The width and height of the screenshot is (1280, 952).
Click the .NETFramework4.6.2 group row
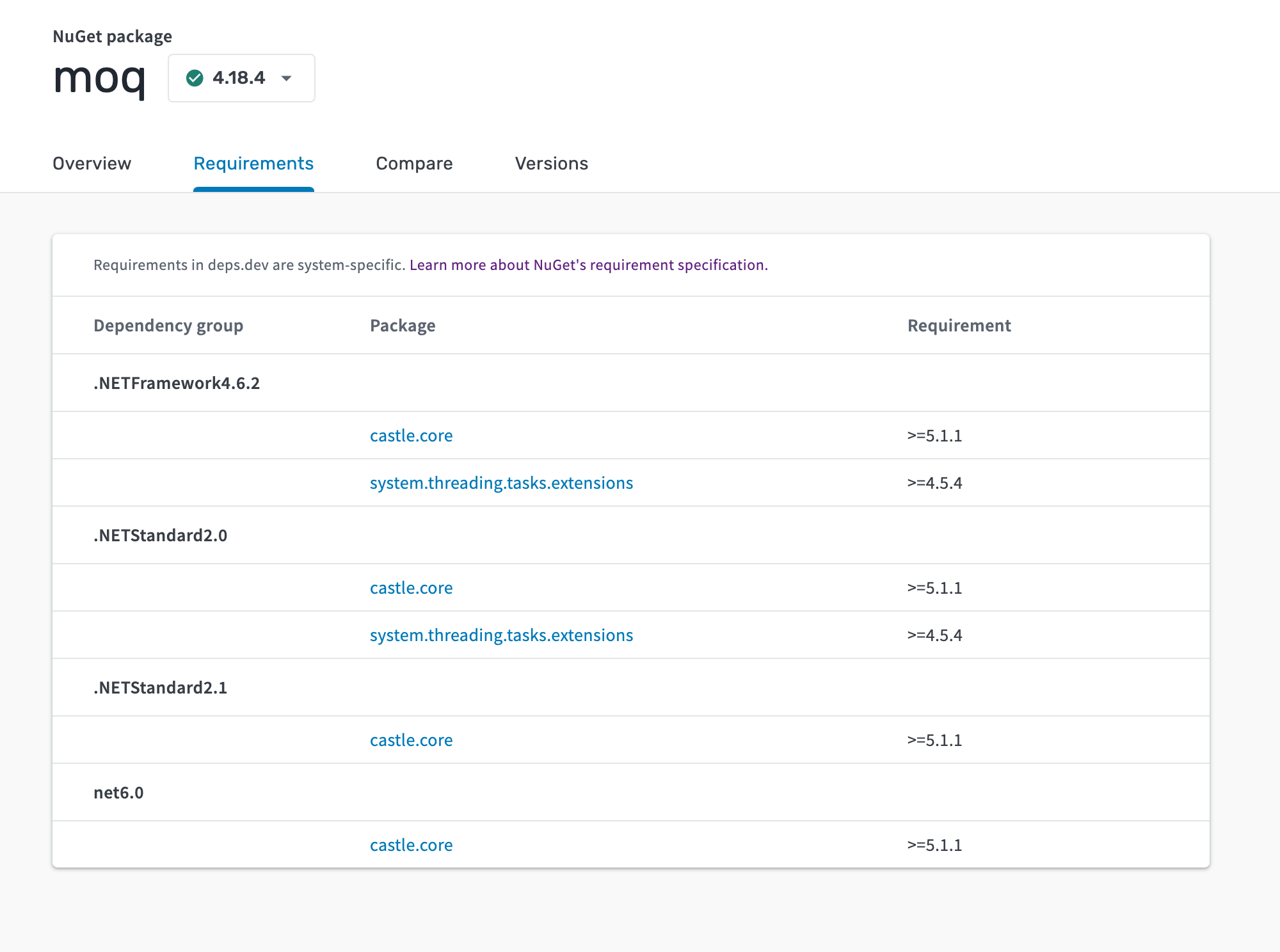(631, 383)
